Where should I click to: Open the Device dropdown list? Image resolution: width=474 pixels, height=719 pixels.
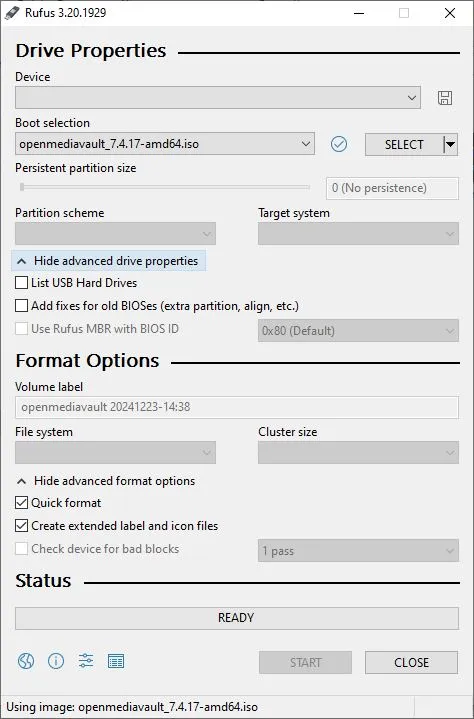pos(218,98)
